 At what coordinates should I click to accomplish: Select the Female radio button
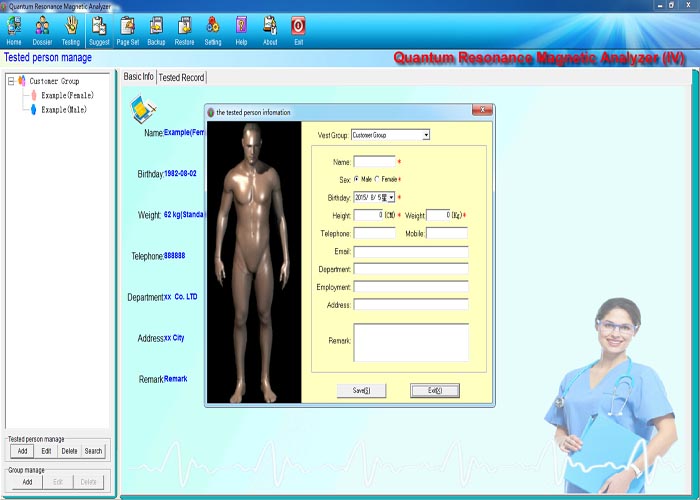377,179
